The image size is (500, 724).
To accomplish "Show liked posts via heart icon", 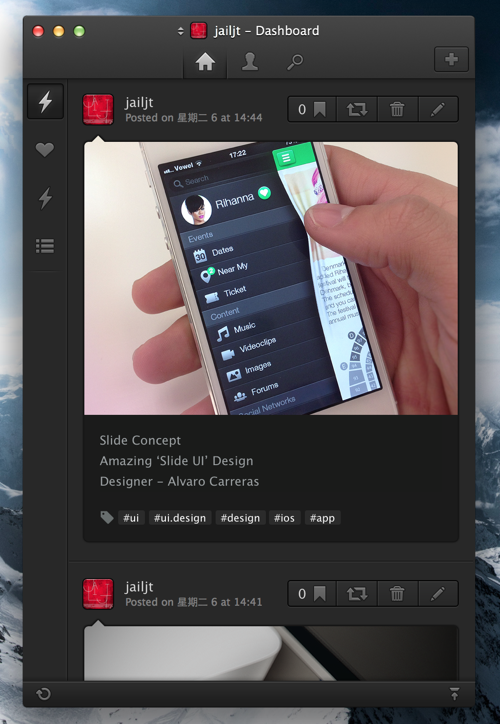I will [45, 150].
